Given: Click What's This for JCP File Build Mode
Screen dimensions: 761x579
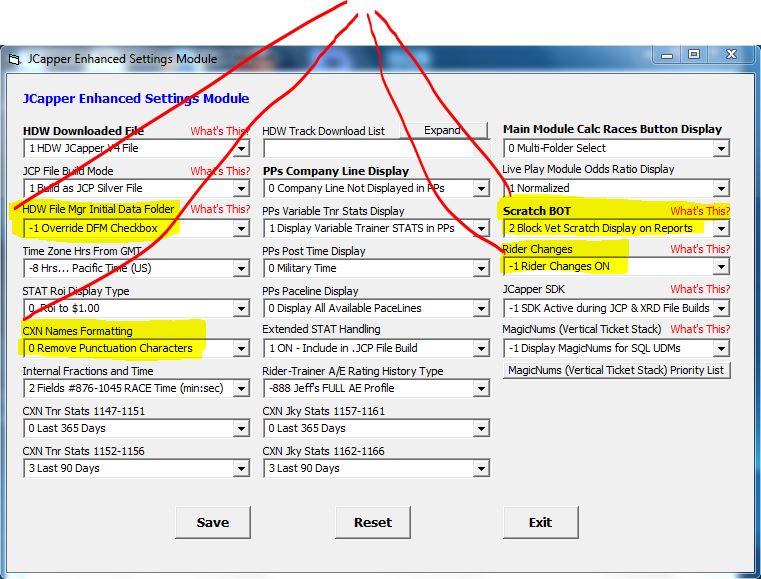Looking at the screenshot, I should 220,171.
